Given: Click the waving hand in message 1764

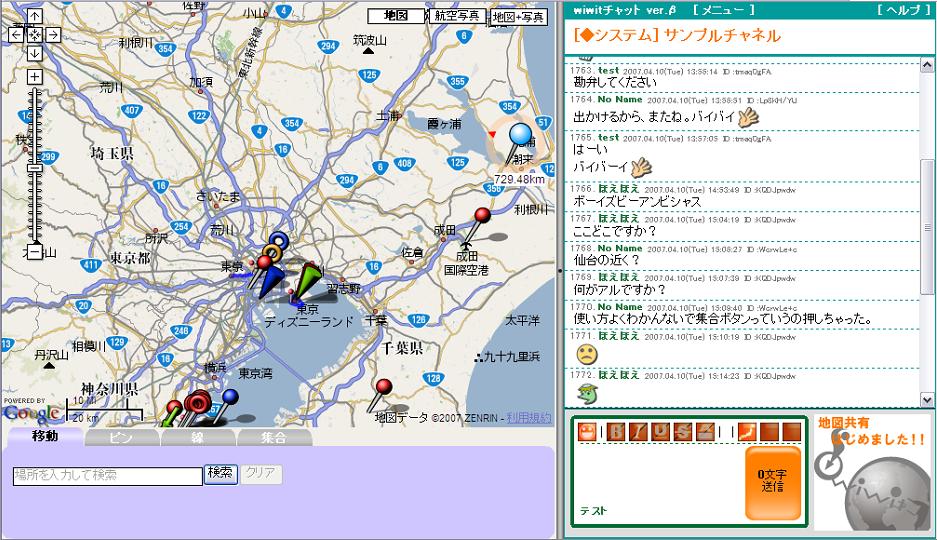Looking at the screenshot, I should coord(748,117).
